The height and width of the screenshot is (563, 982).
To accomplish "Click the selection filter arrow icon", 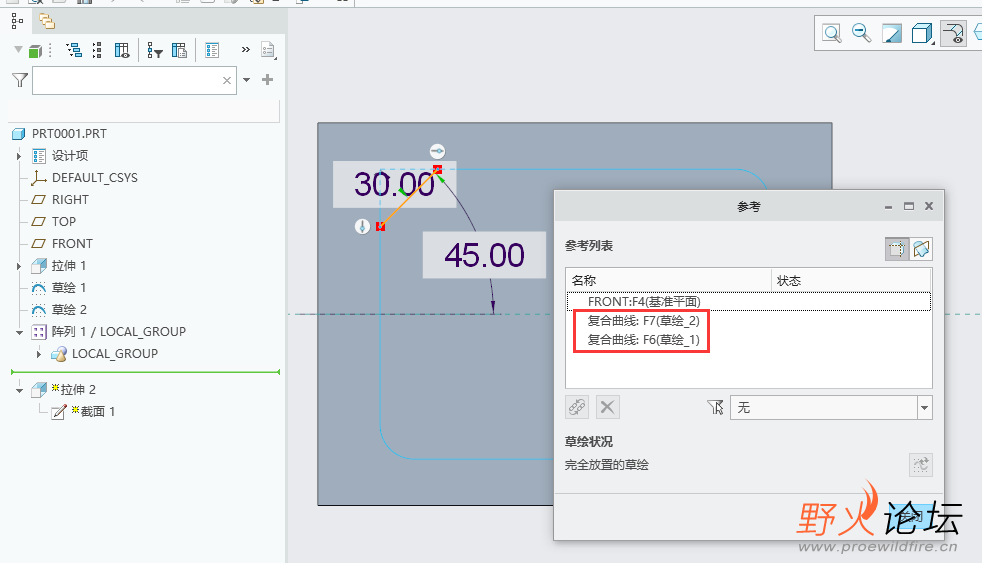I will (715, 408).
